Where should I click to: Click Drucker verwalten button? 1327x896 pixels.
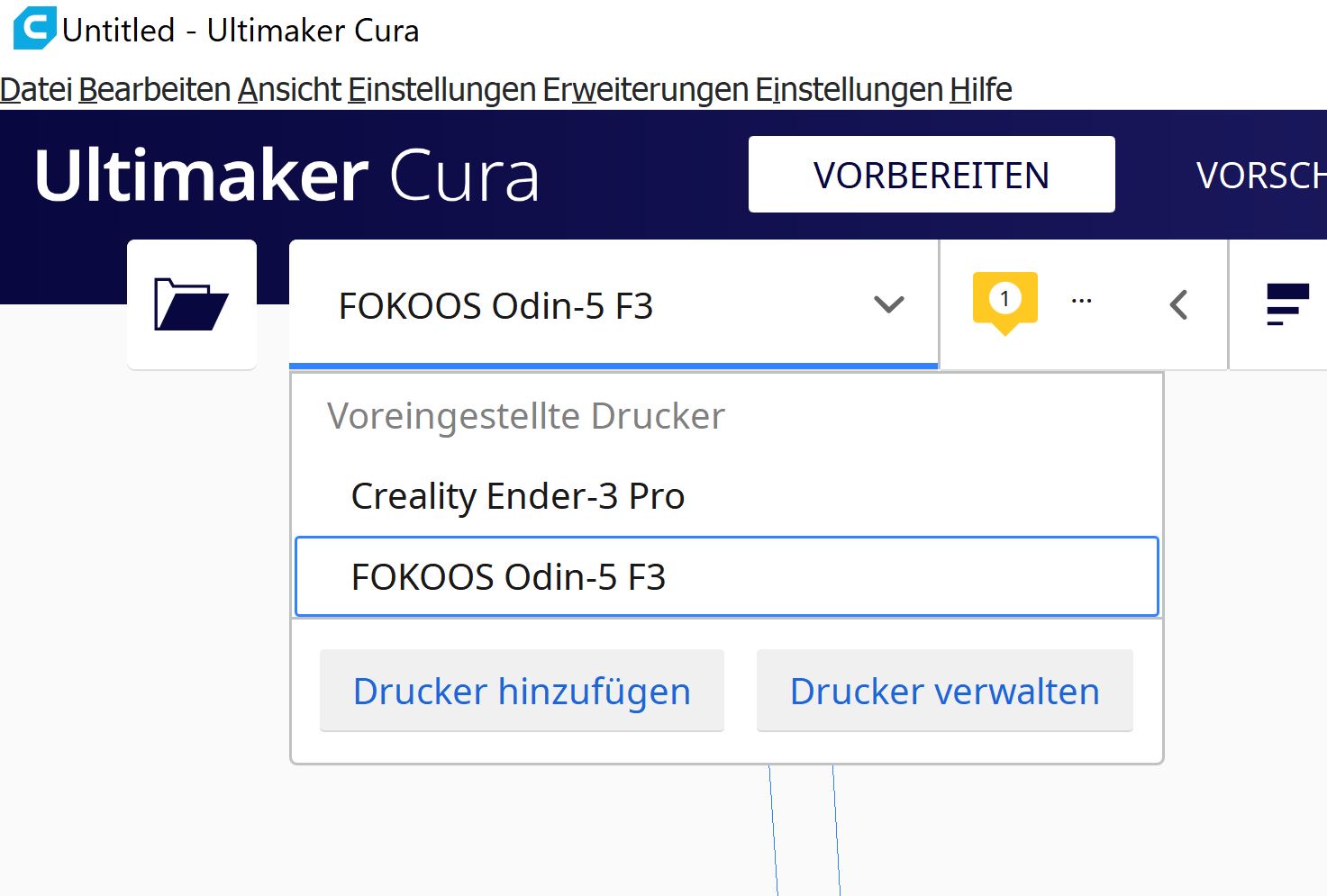click(x=944, y=691)
